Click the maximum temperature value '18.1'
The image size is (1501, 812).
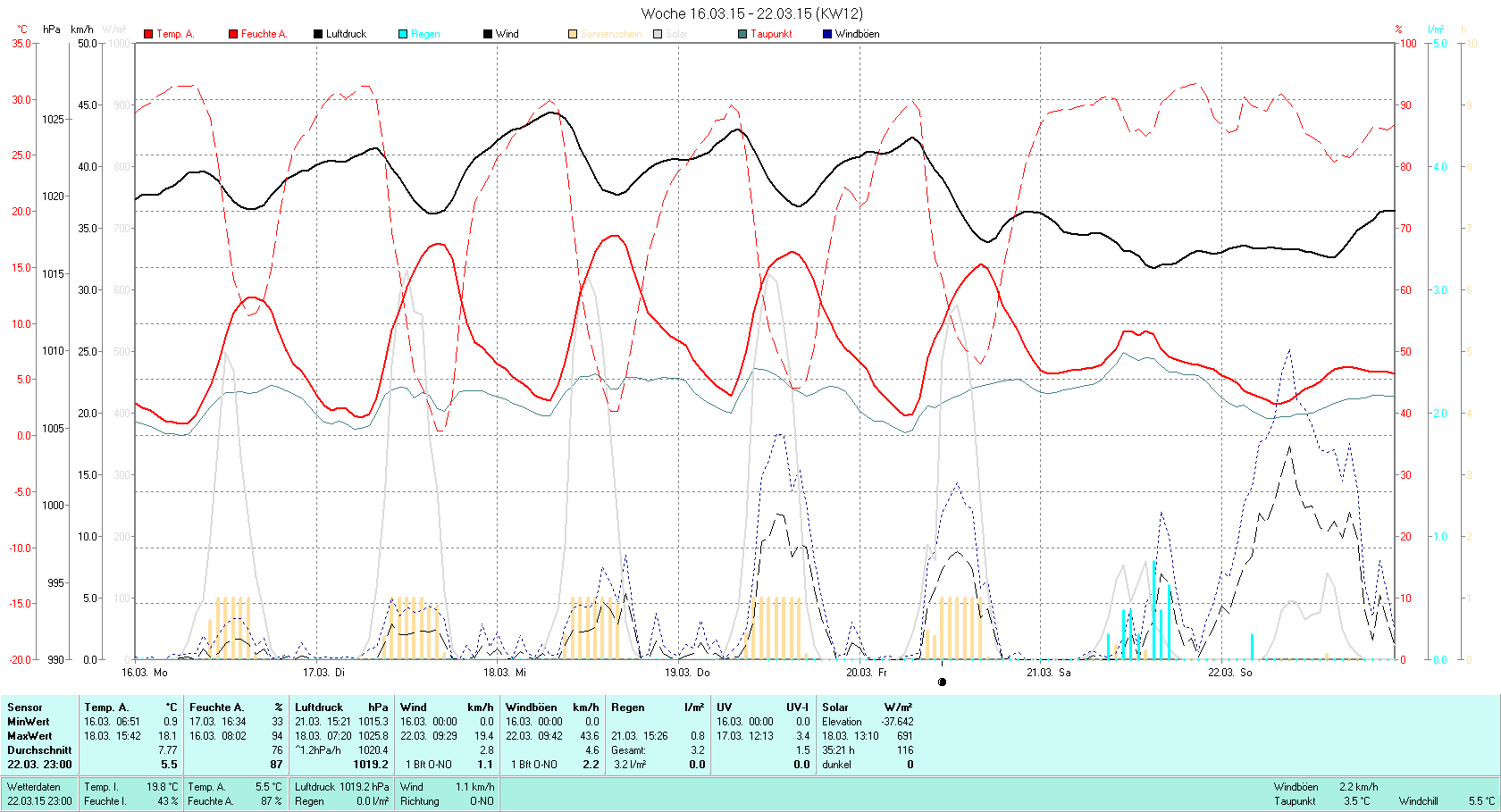[167, 736]
